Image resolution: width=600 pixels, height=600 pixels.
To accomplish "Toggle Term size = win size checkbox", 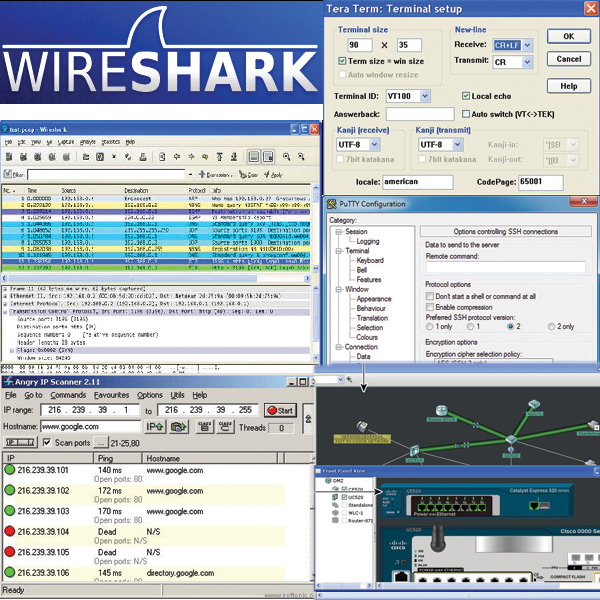I will coord(342,61).
